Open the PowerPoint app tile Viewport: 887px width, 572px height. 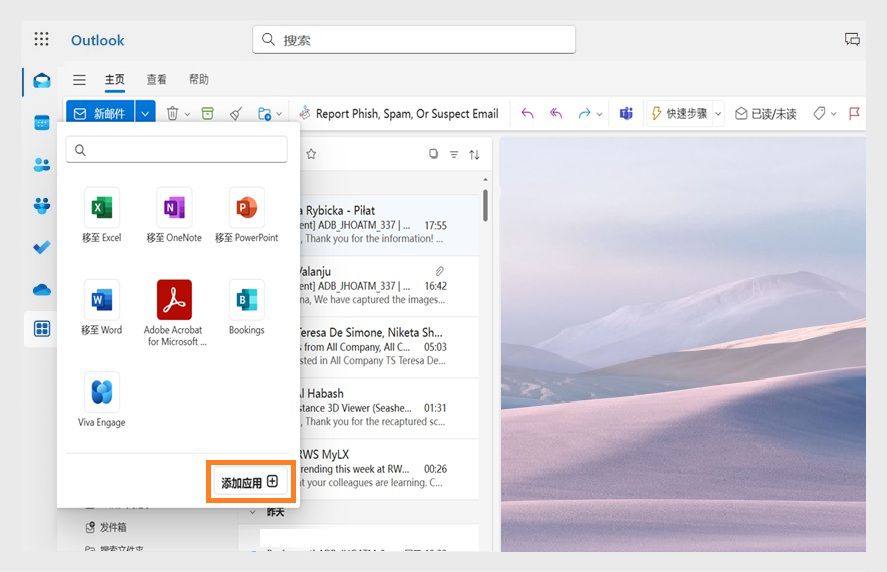(247, 216)
